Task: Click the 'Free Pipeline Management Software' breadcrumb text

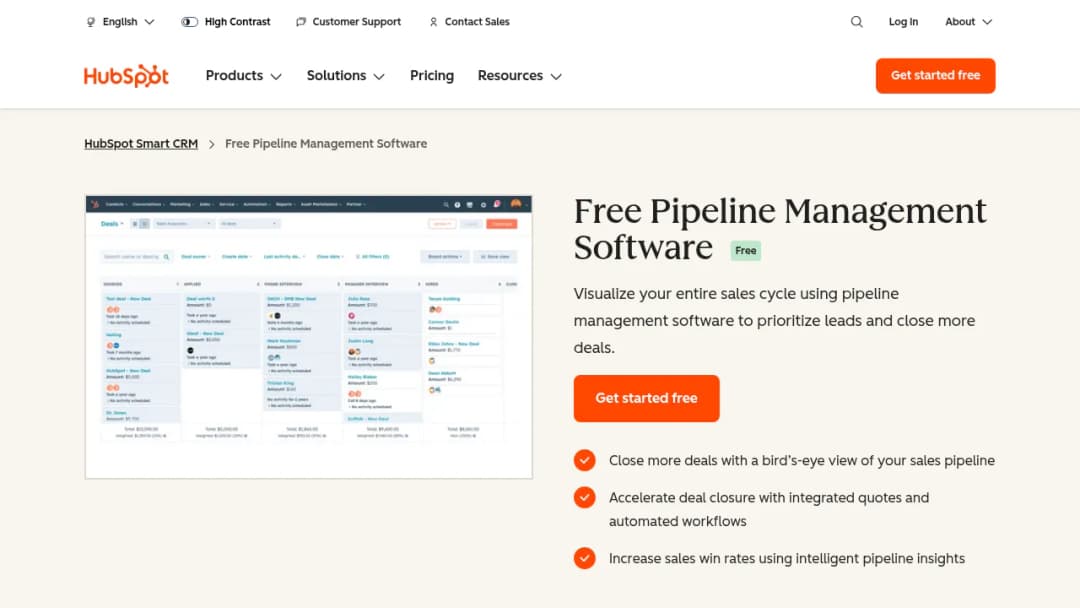Action: coord(326,143)
